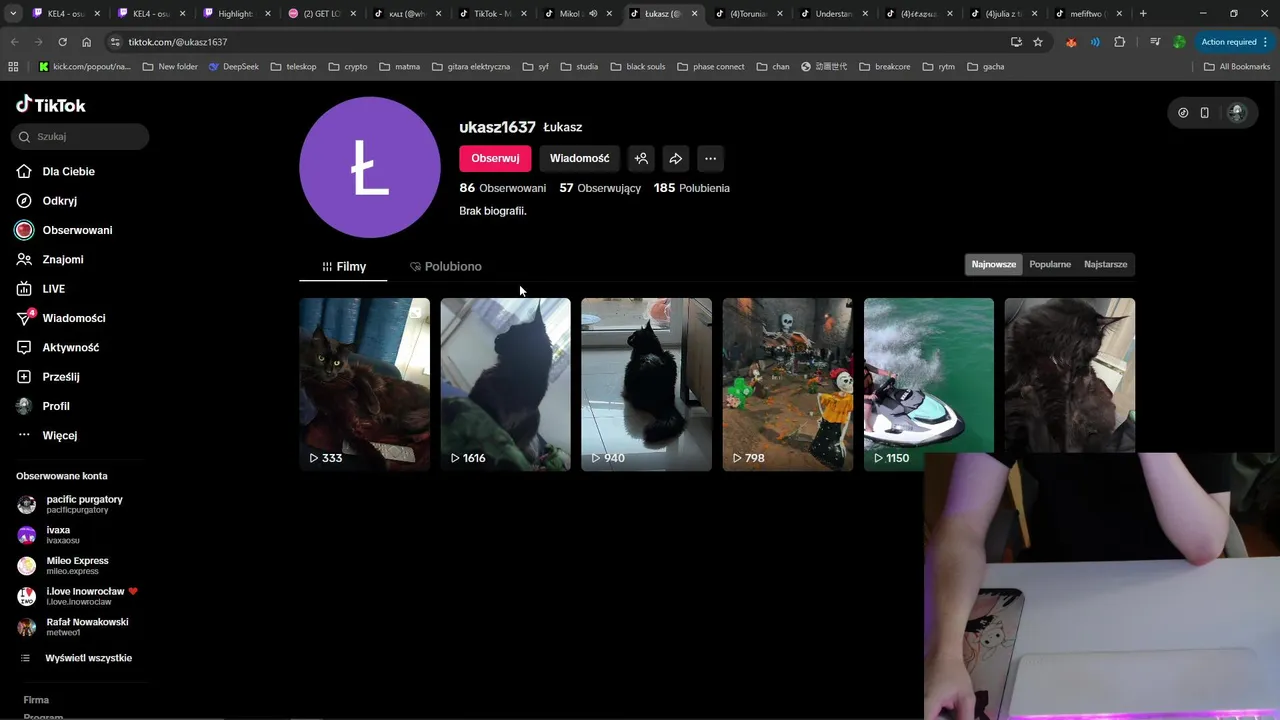
Task: Sort videos by Najnowsze
Action: click(994, 264)
